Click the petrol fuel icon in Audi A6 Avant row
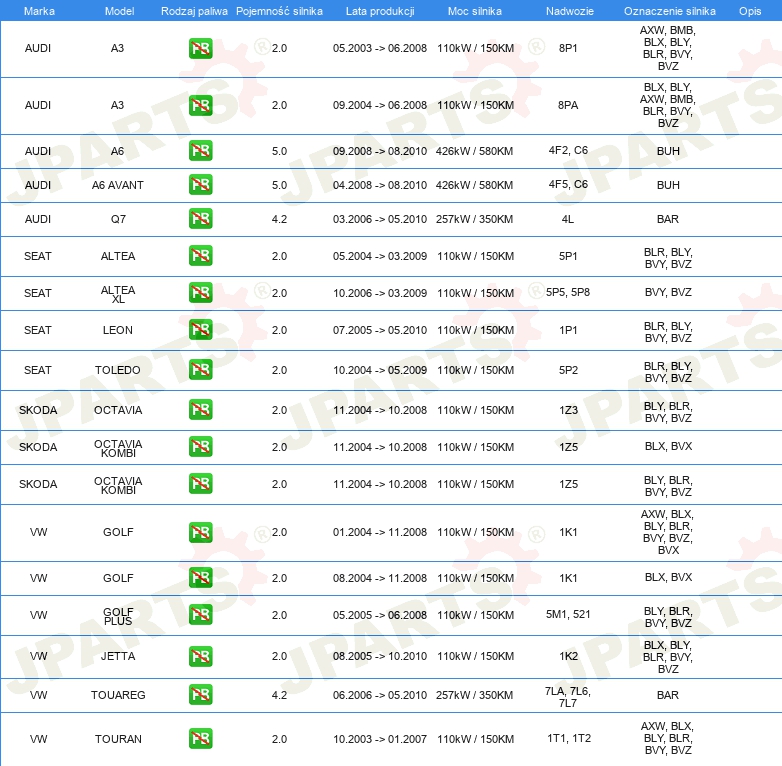The height and width of the screenshot is (766, 782). coord(200,185)
